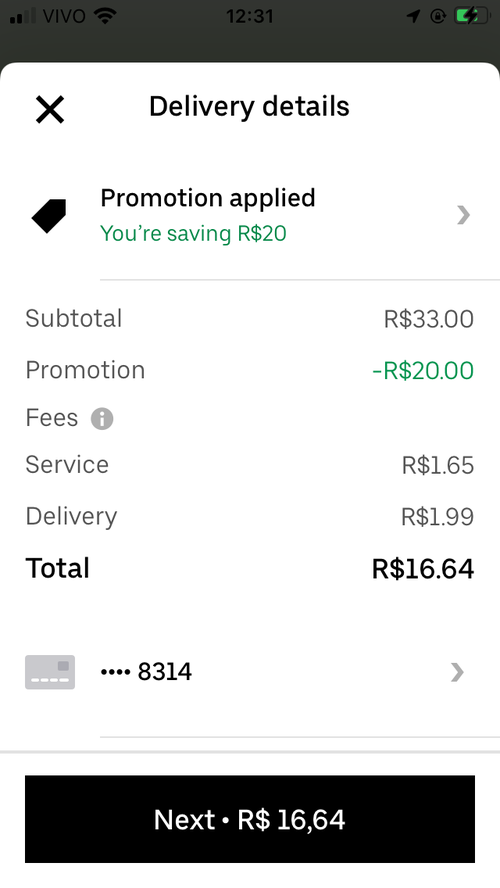Select the Promotion applied row title
The width and height of the screenshot is (500, 888).
[208, 198]
